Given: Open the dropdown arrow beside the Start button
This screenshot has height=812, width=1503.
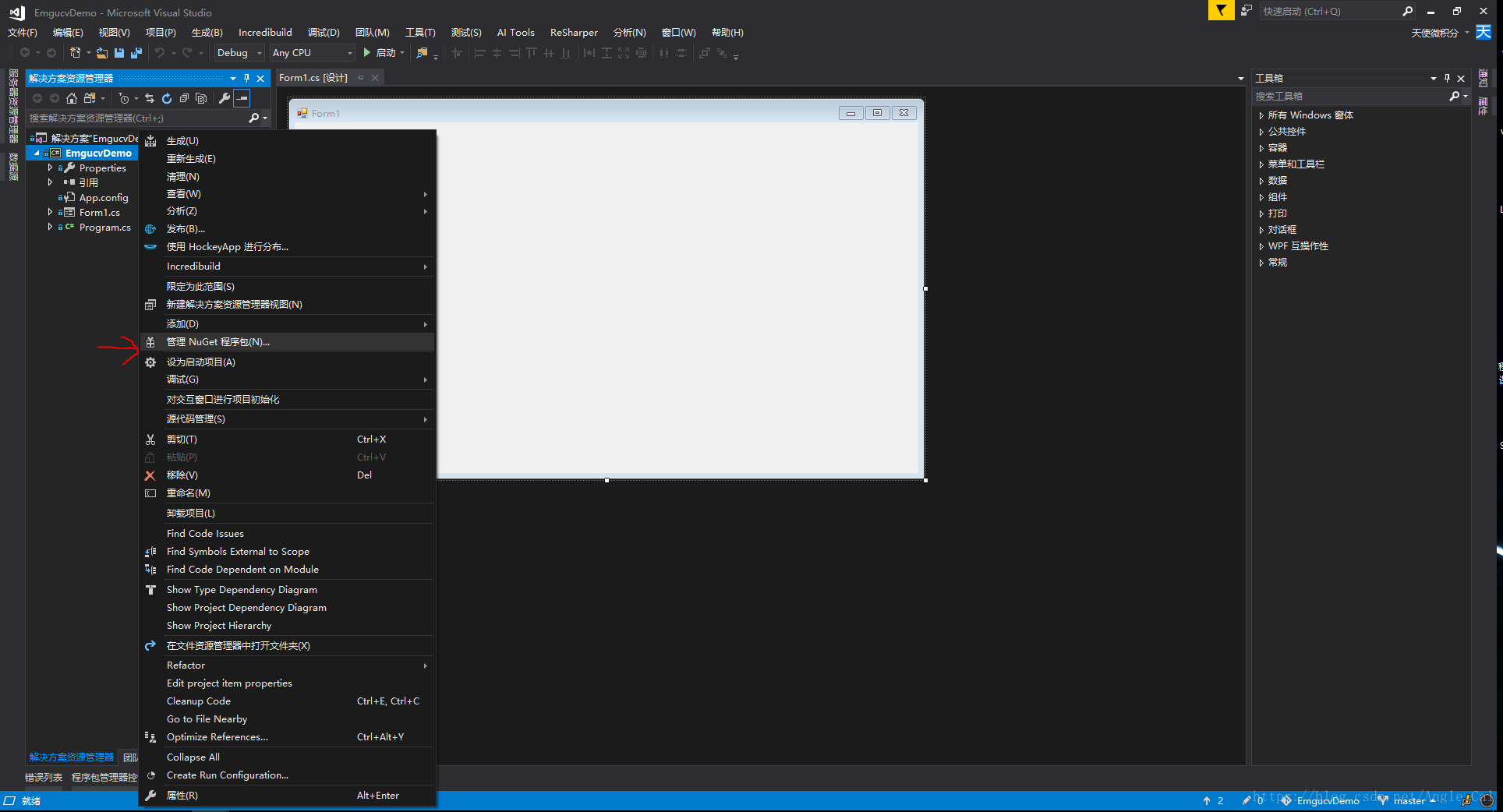Looking at the screenshot, I should pyautogui.click(x=402, y=53).
